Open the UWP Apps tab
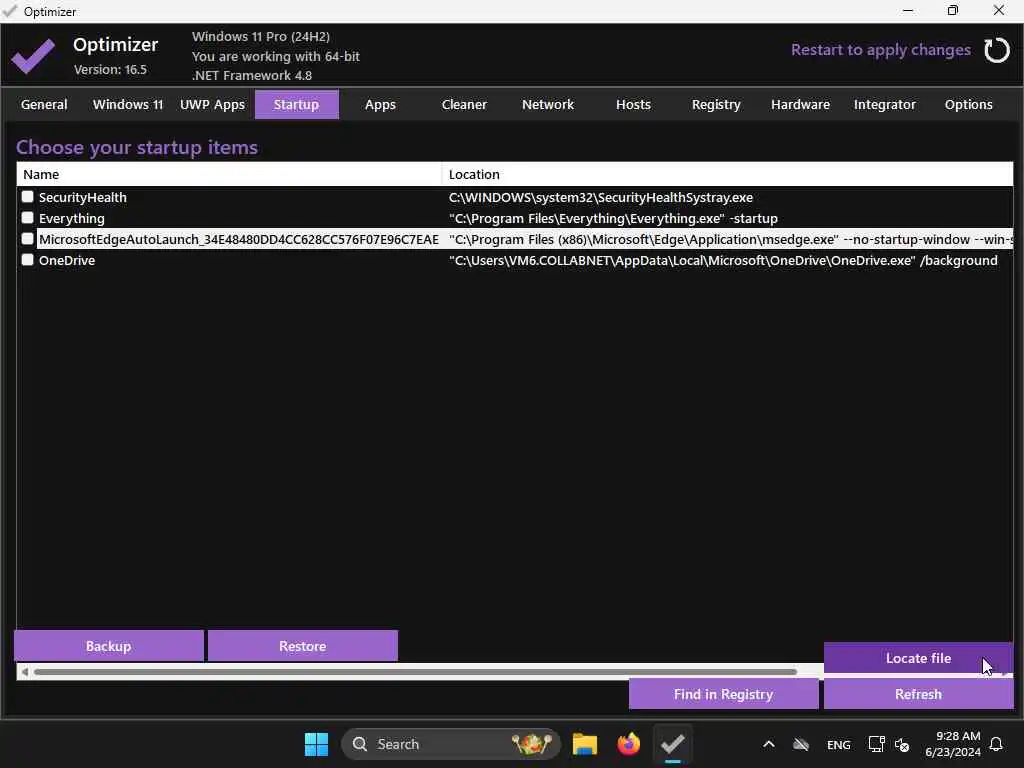 212,104
